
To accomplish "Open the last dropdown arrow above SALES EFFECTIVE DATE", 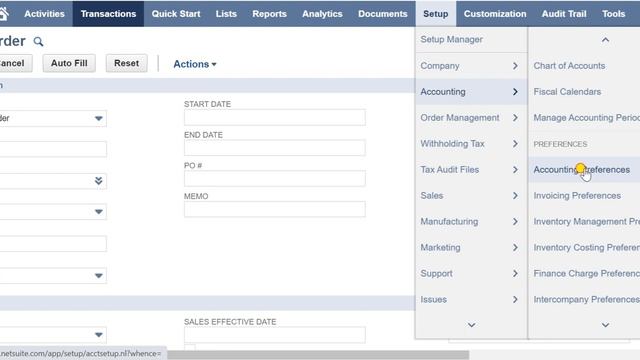I will pos(98,276).
